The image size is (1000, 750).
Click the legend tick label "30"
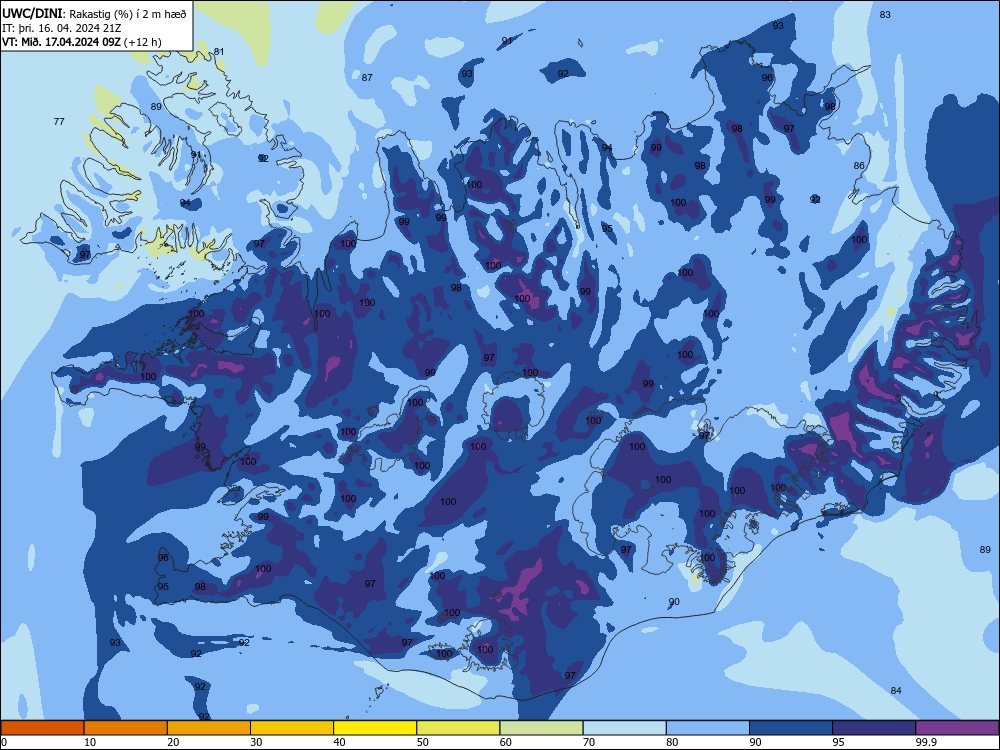(256, 742)
